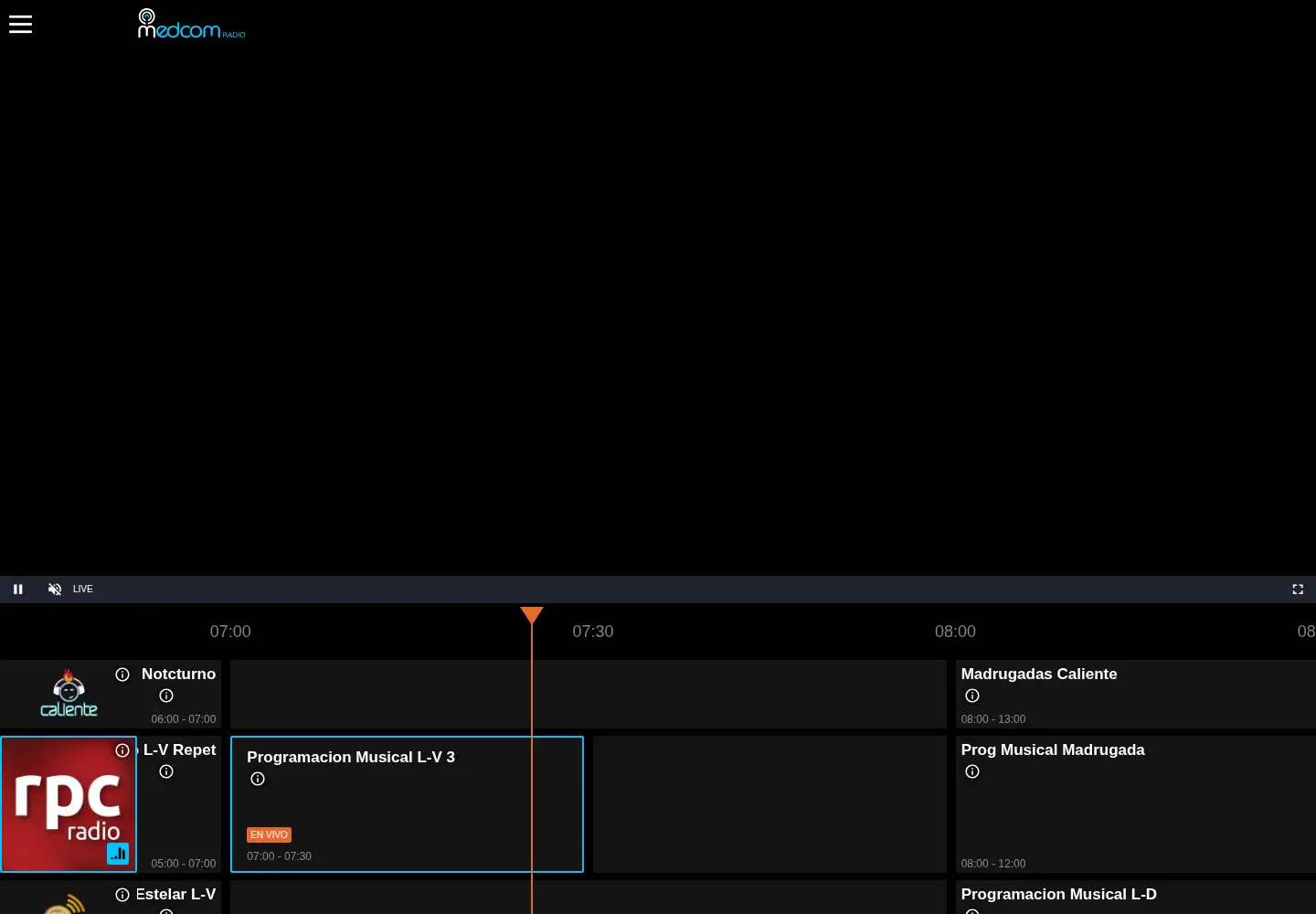
Task: Open the hamburger navigation menu
Action: 20,25
